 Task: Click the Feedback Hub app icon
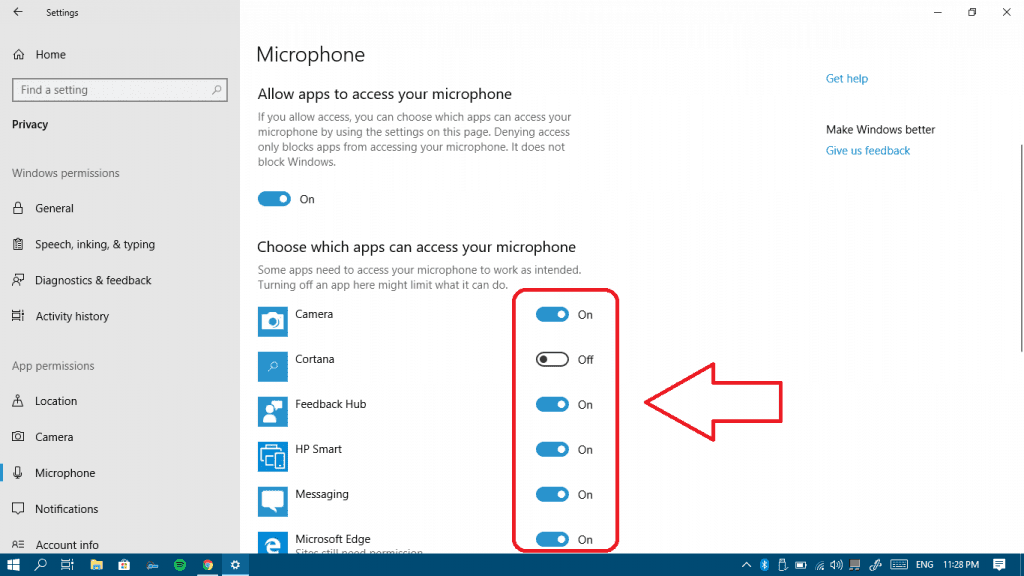coord(272,412)
